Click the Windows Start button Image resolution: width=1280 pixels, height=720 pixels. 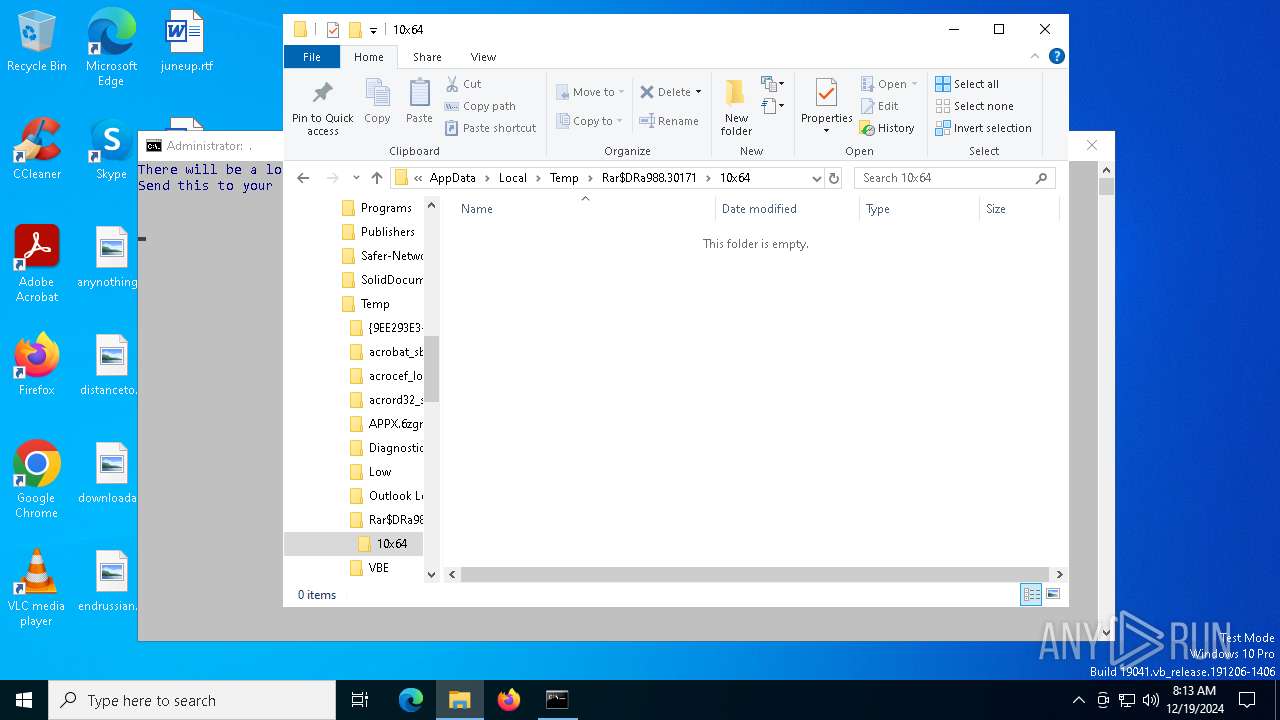(24, 700)
